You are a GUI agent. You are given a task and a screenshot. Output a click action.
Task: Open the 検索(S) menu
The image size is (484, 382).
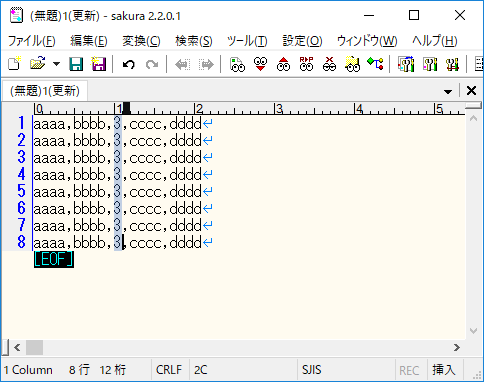point(194,41)
